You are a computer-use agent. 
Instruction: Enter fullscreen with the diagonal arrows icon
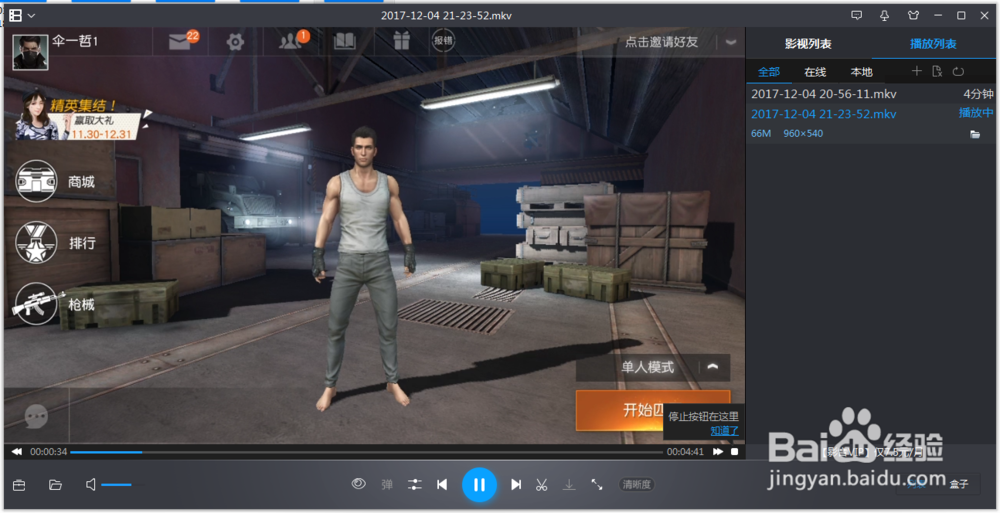(x=597, y=485)
